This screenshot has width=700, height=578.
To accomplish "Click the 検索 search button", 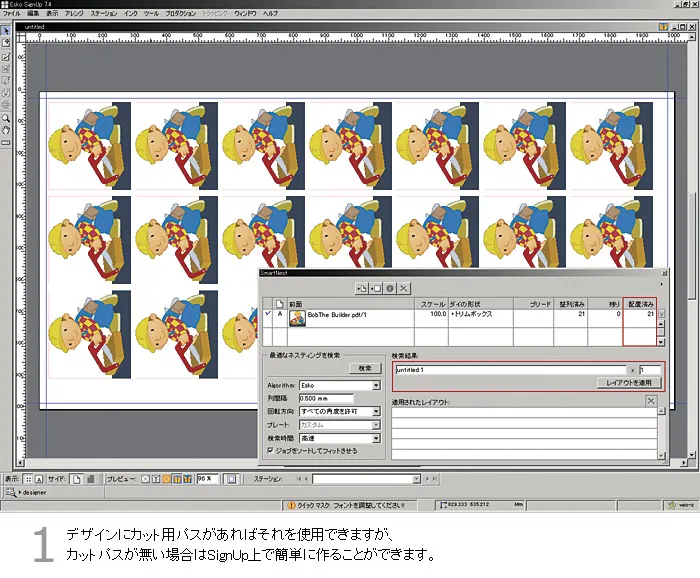I will click(x=365, y=368).
